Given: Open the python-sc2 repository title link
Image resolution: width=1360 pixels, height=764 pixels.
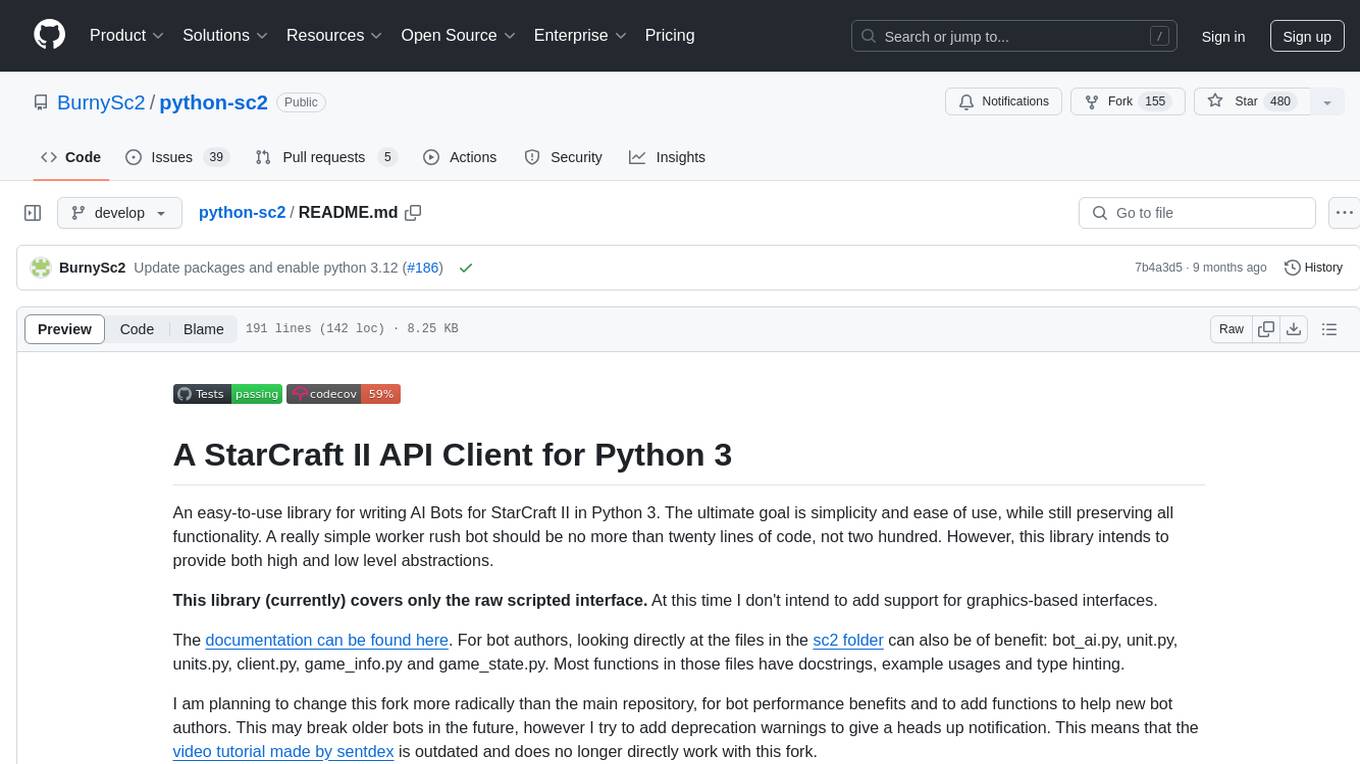Looking at the screenshot, I should tap(213, 102).
